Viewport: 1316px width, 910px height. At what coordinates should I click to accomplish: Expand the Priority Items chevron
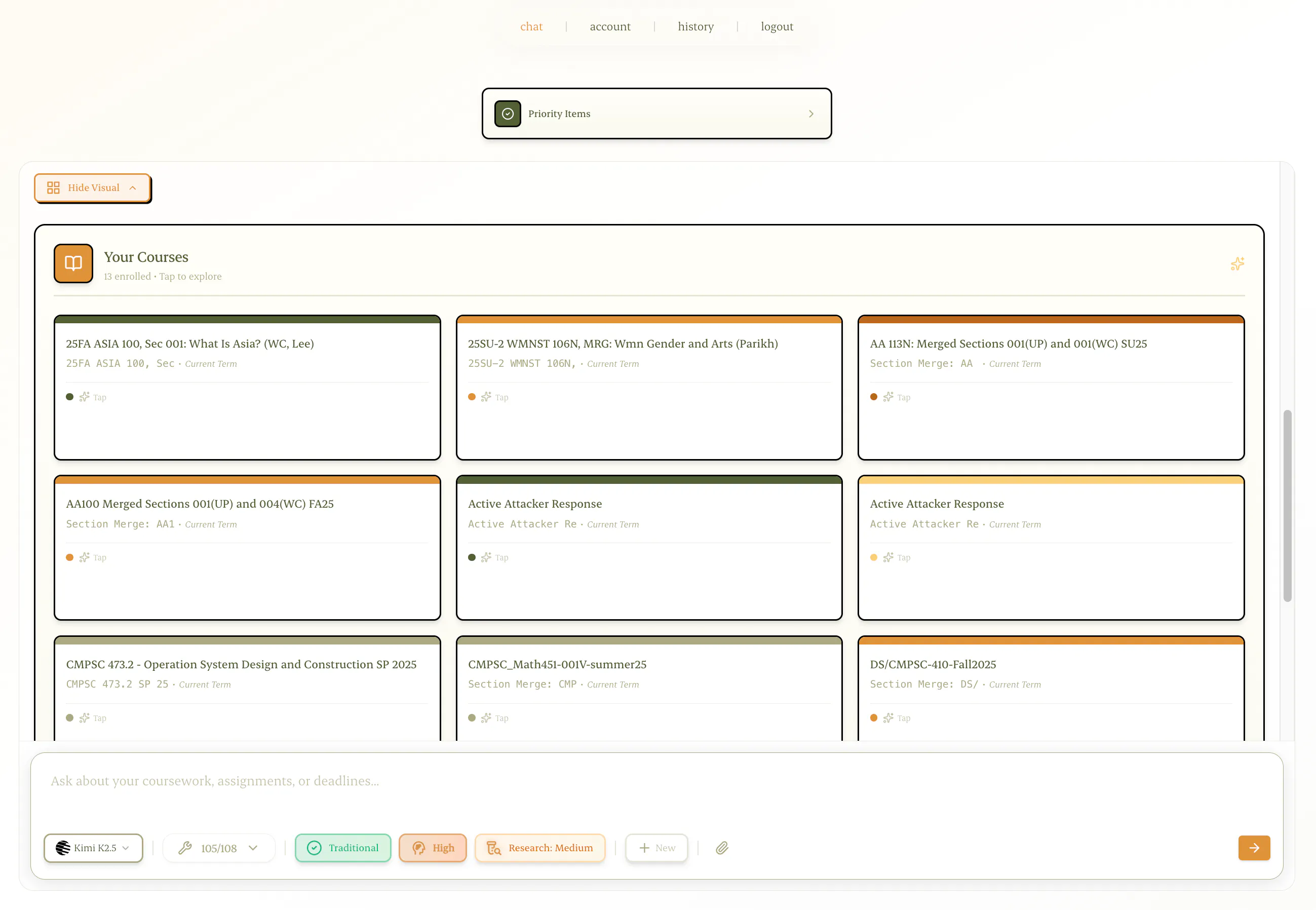[x=811, y=114]
